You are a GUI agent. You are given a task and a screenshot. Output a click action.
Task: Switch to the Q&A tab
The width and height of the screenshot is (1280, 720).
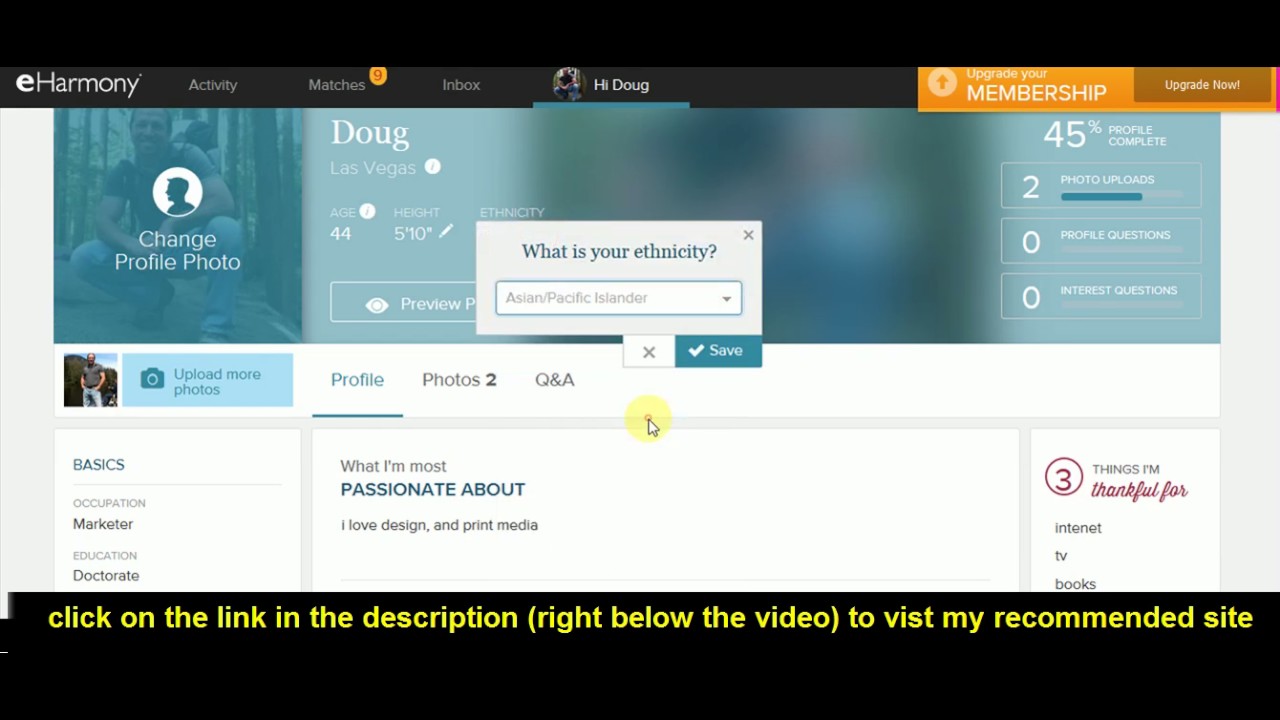coord(554,380)
